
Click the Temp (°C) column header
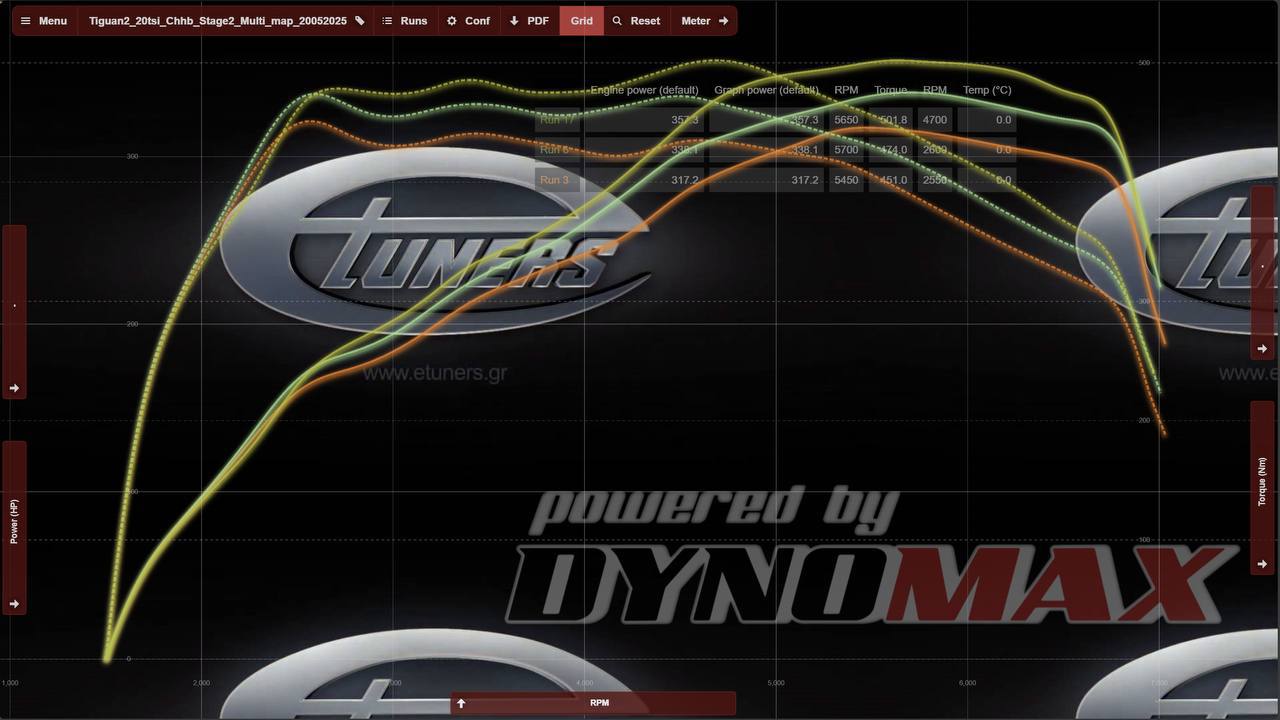[987, 90]
